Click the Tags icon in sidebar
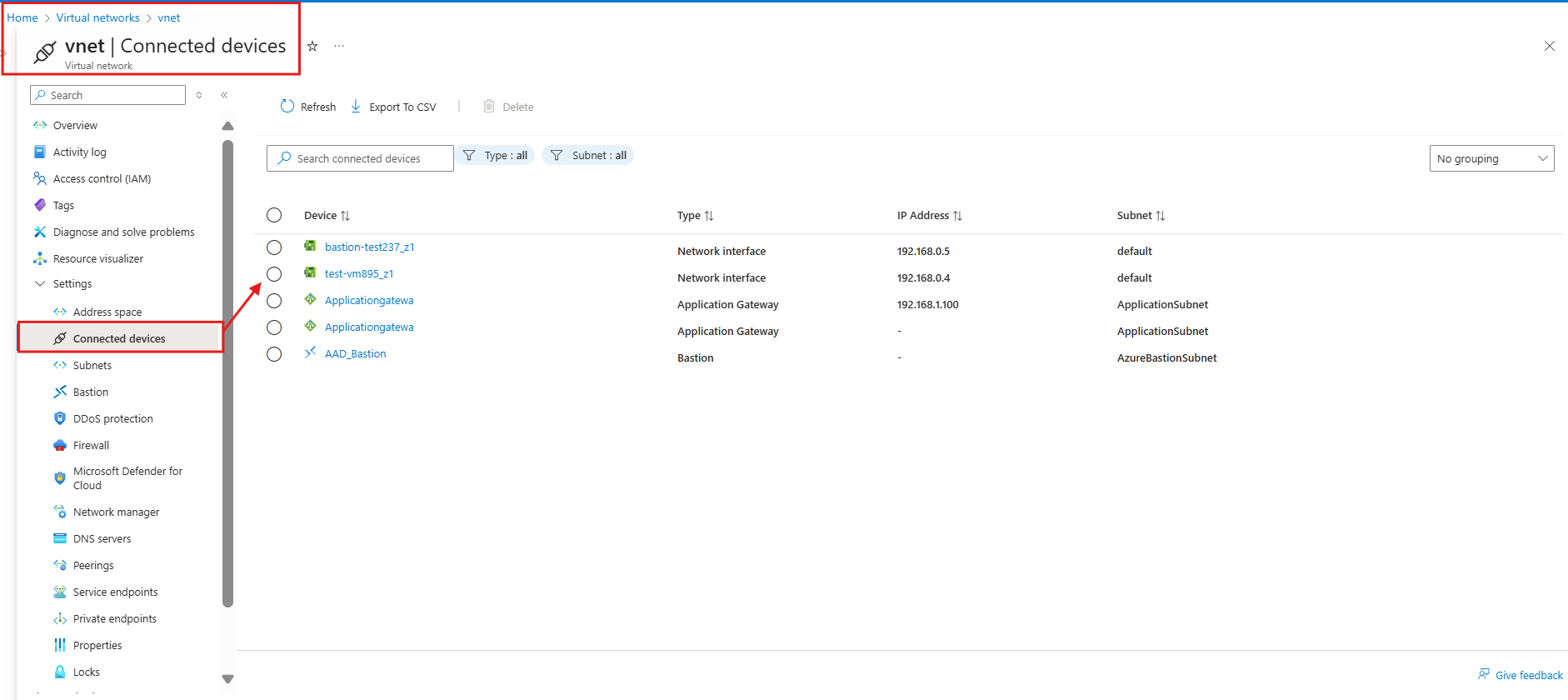Image resolution: width=1568 pixels, height=700 pixels. [x=39, y=205]
